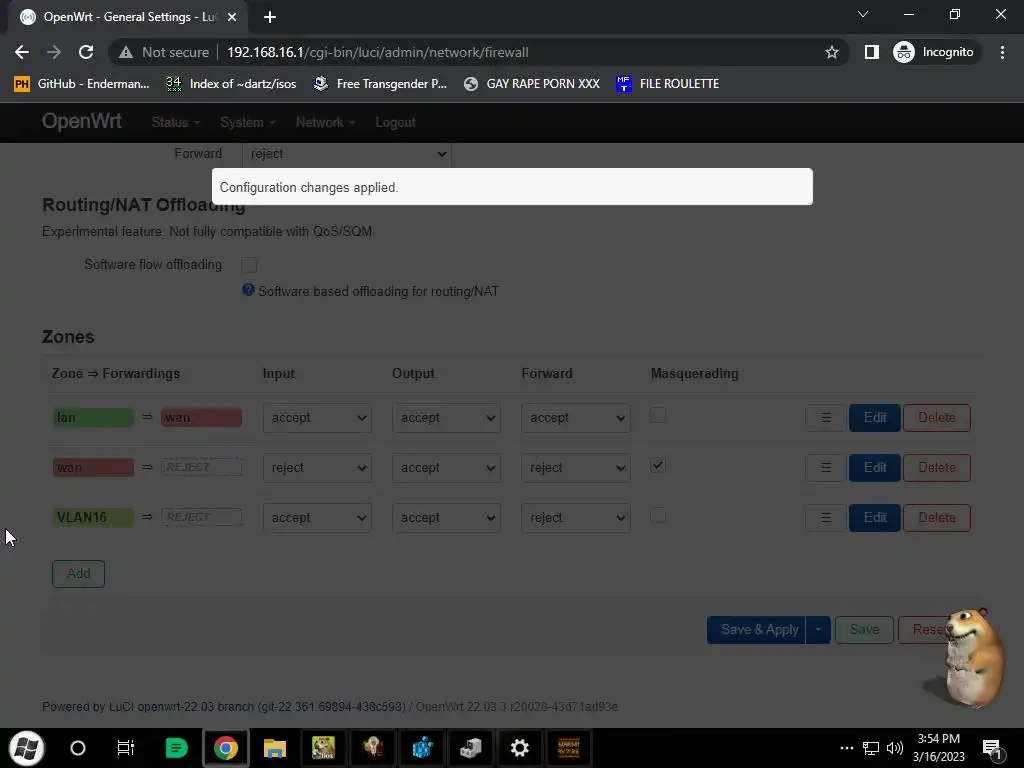This screenshot has height=768, width=1024.
Task: Open File Explorer from taskbar
Action: click(275, 748)
